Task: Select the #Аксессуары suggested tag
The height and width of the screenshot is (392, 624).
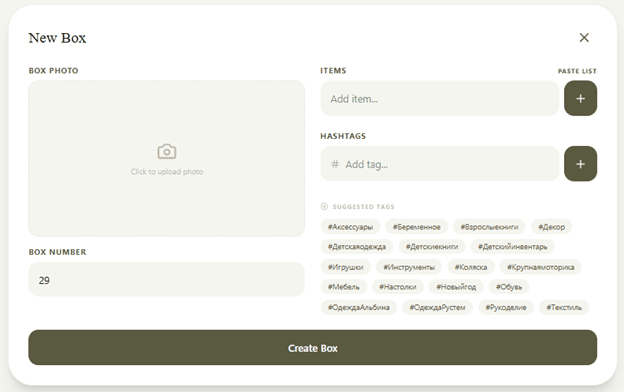Action: tap(350, 227)
